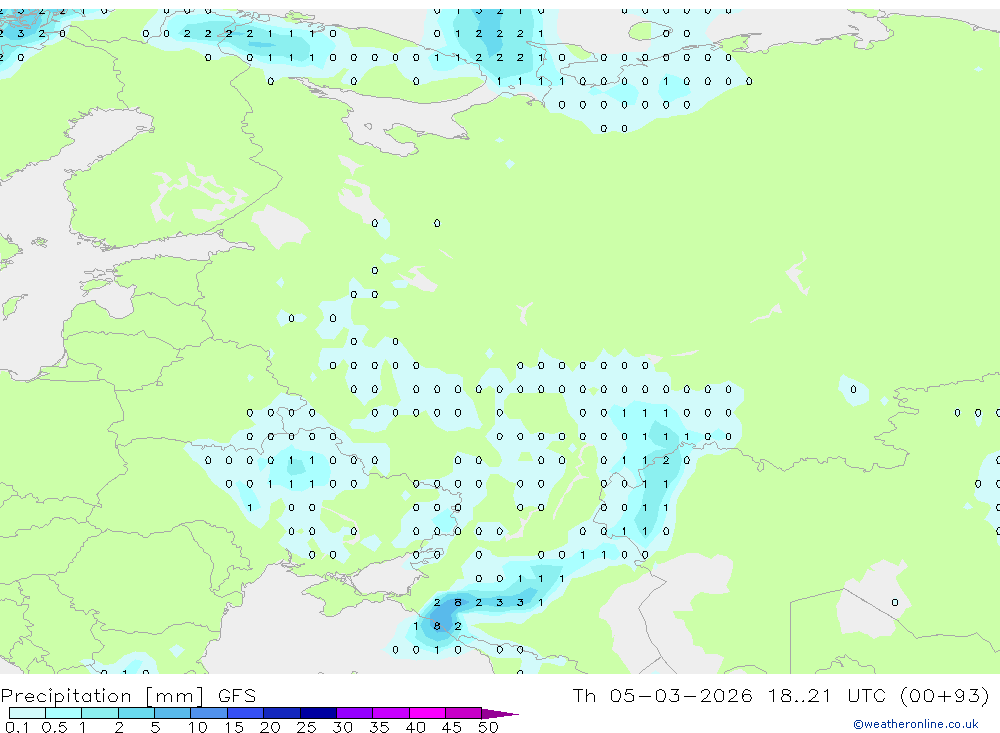Click the lightest 0.1–0.5 mm legend swatch

coord(27,713)
